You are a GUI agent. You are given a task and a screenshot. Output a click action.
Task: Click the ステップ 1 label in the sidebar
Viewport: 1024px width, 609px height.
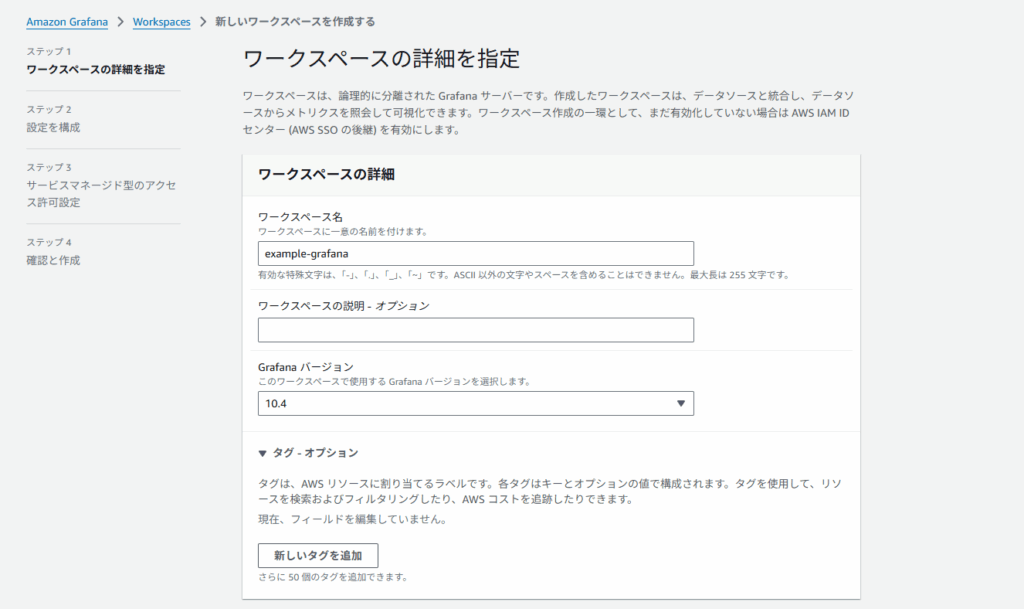pos(49,51)
